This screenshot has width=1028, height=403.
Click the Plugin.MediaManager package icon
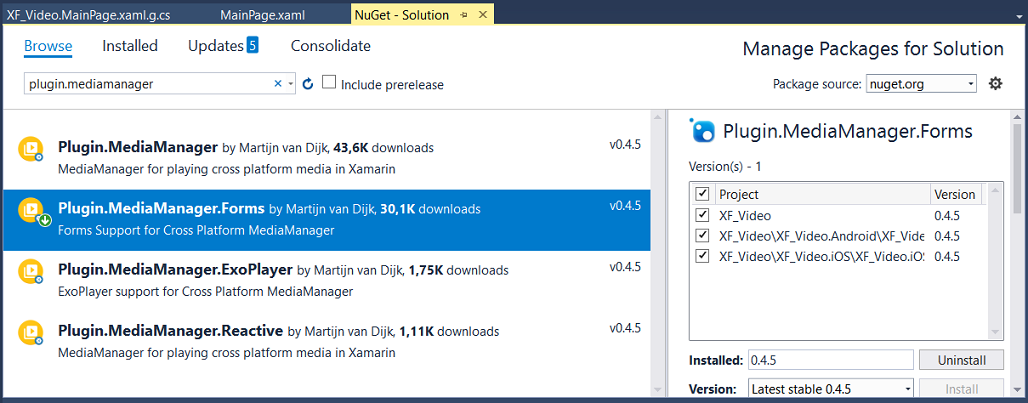click(30, 149)
